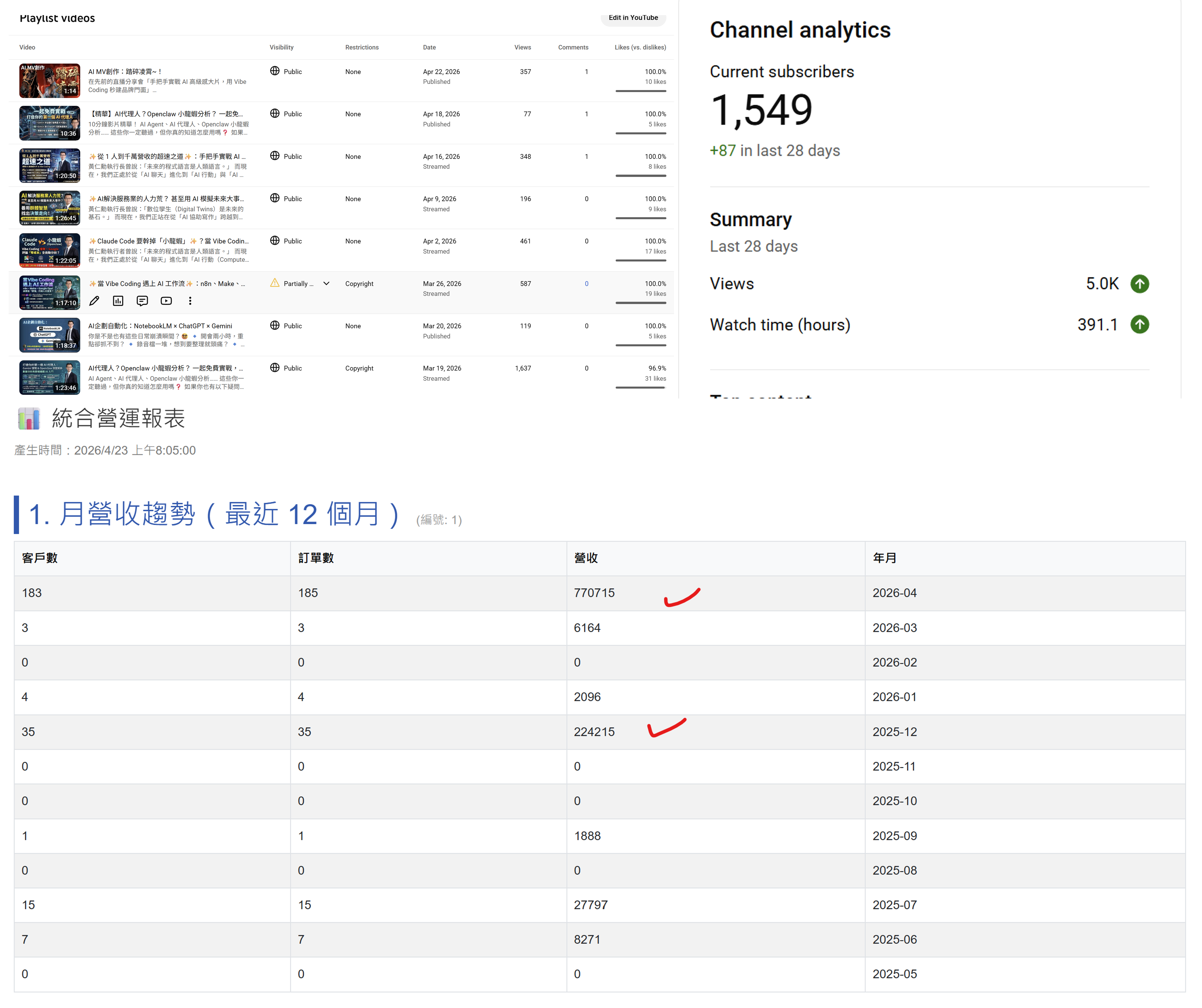The width and height of the screenshot is (1202, 1008).
Task: Click the like ratio bar for 19 likes row
Action: coord(641,303)
